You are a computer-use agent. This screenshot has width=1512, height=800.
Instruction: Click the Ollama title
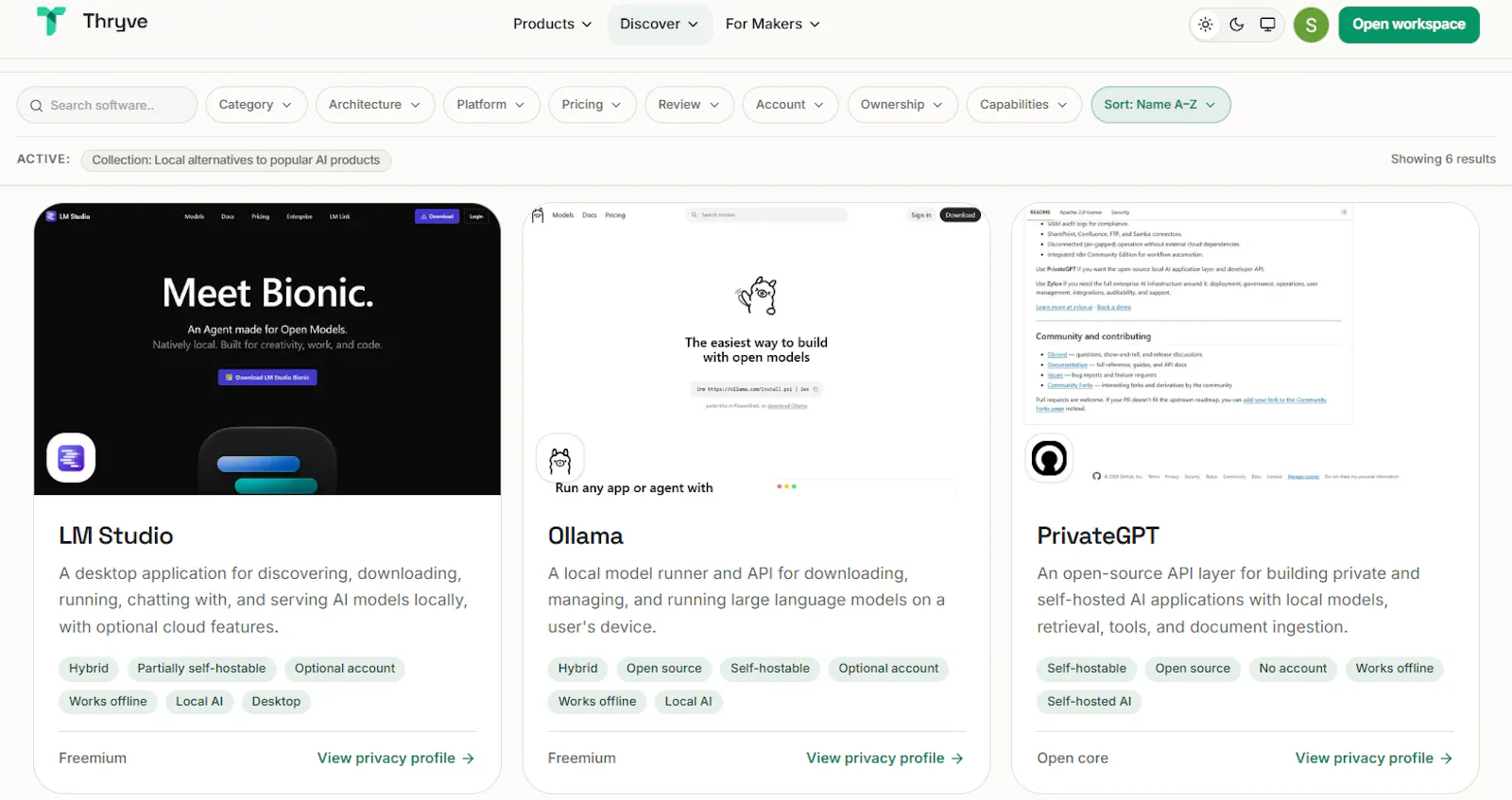[586, 536]
